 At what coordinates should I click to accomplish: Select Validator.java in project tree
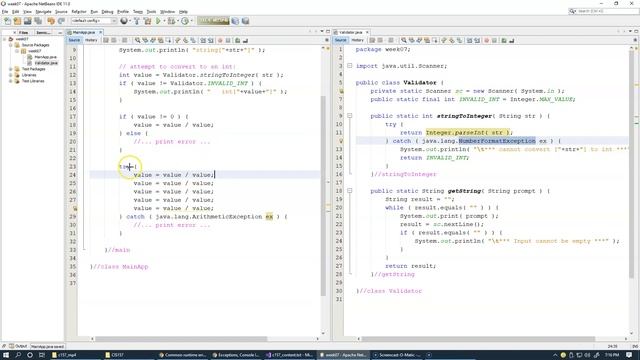tap(46, 63)
